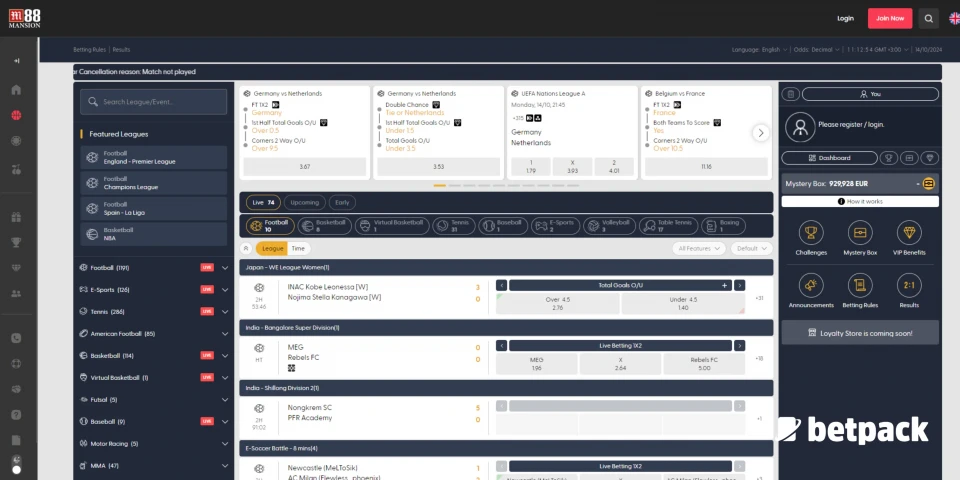960x480 pixels.
Task: Previous market arrow for INAC Kobe match
Action: click(x=501, y=285)
